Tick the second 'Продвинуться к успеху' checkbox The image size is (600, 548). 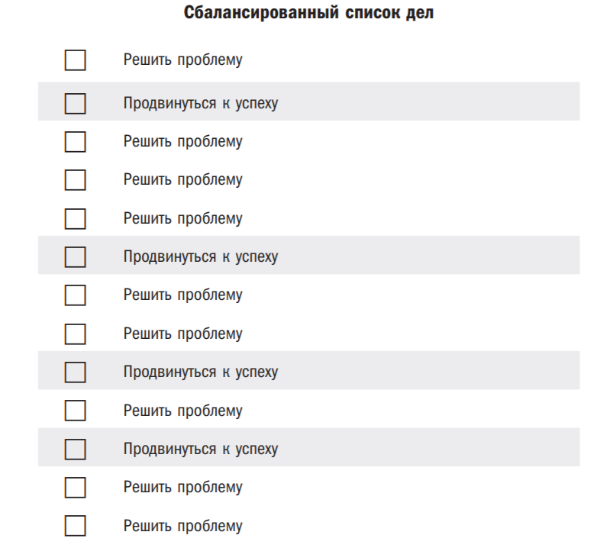75,257
